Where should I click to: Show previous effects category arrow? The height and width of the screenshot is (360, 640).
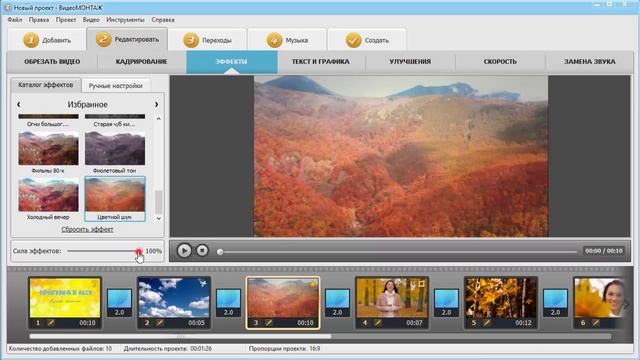point(19,104)
